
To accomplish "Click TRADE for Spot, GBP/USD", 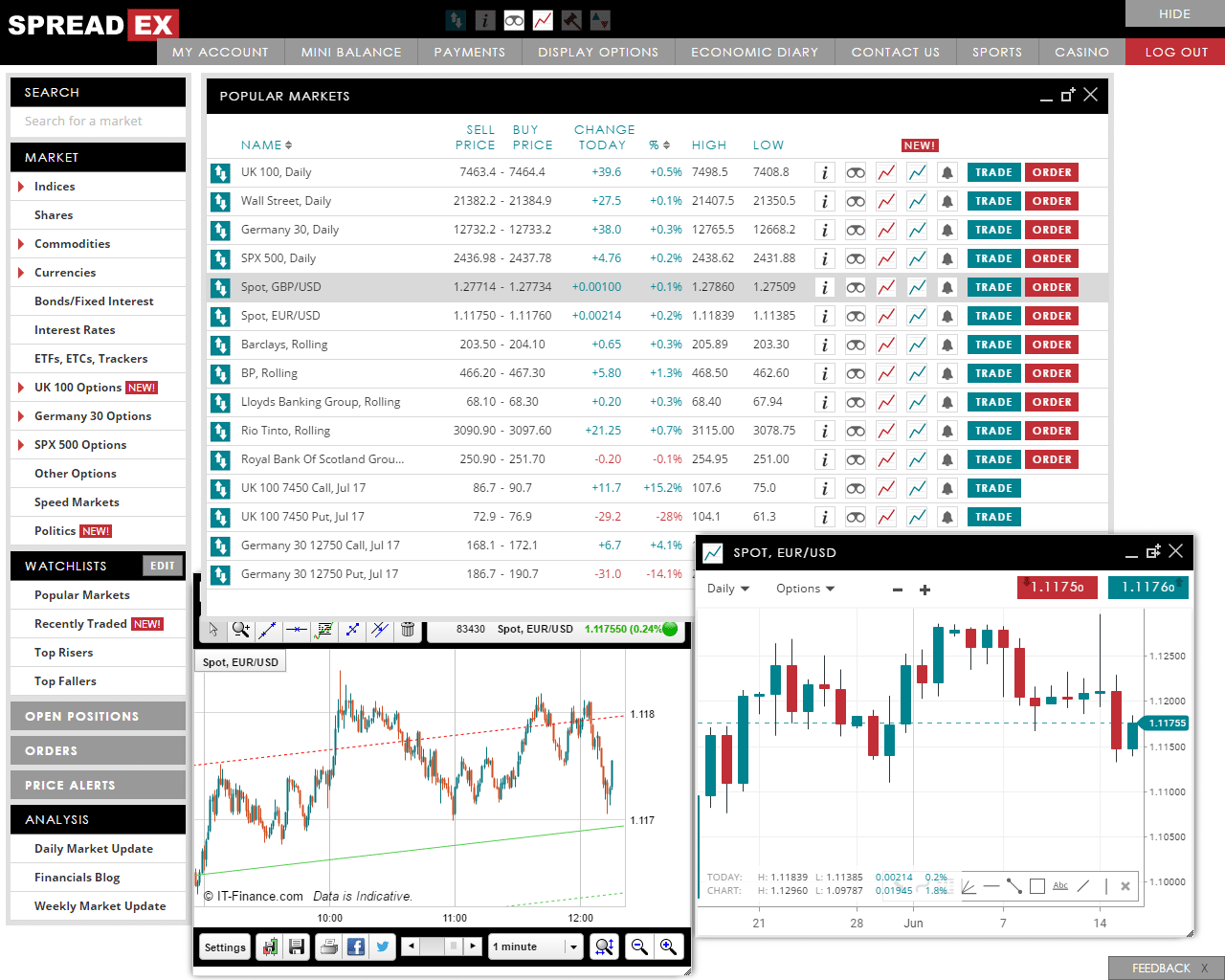I will [993, 286].
